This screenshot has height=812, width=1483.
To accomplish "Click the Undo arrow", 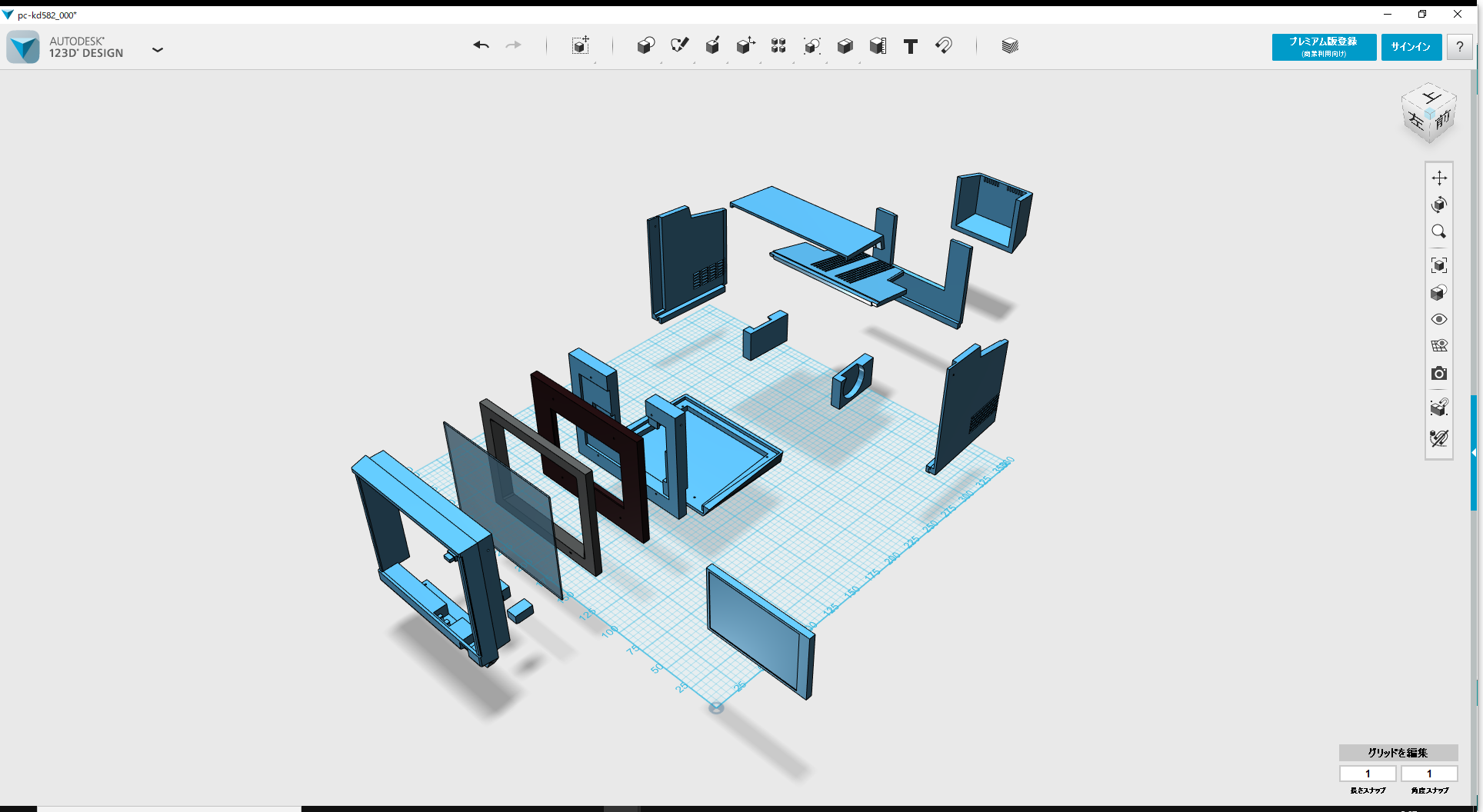I will [x=481, y=46].
